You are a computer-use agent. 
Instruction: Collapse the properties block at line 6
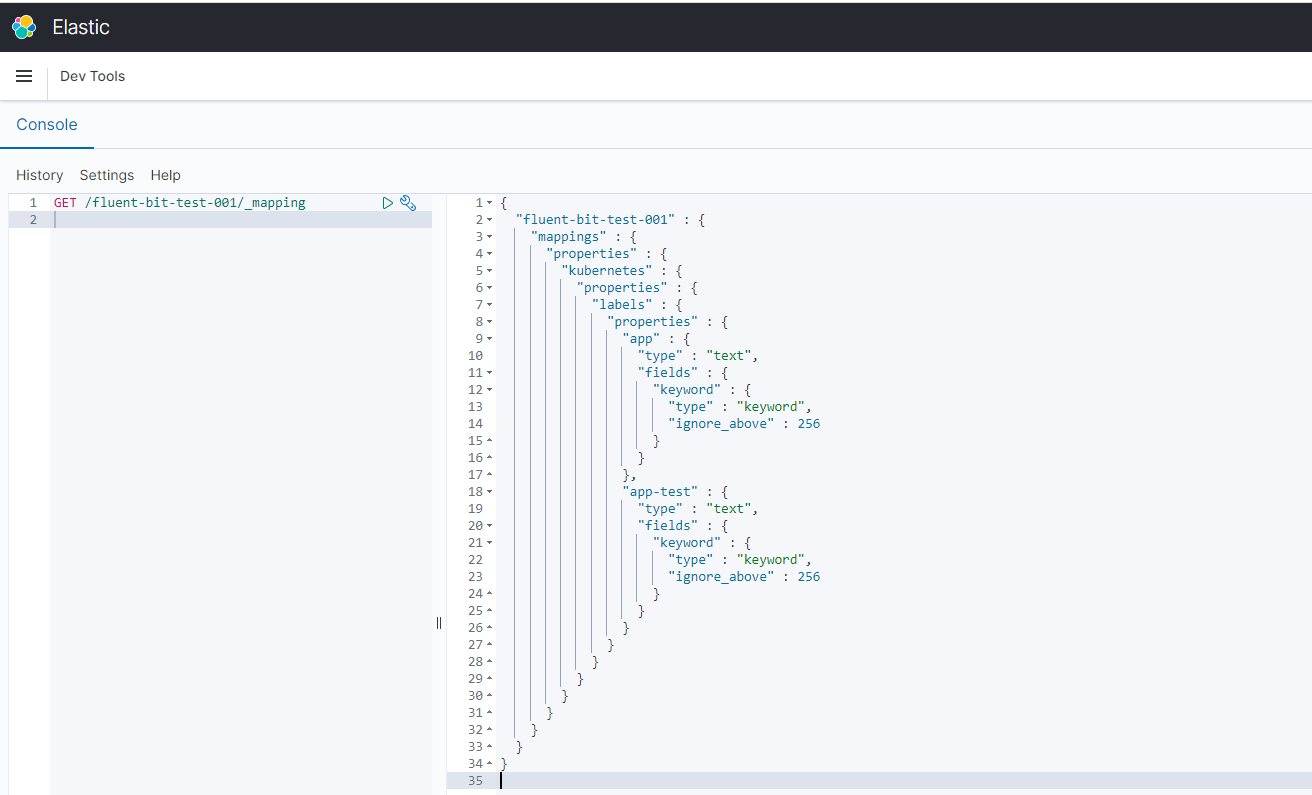point(490,288)
